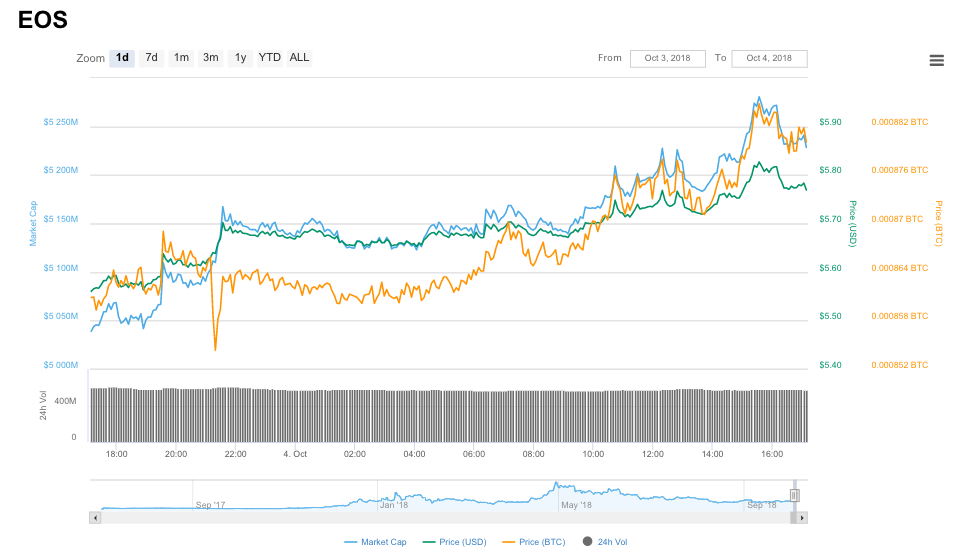Switch zoom to 1m

tap(181, 58)
